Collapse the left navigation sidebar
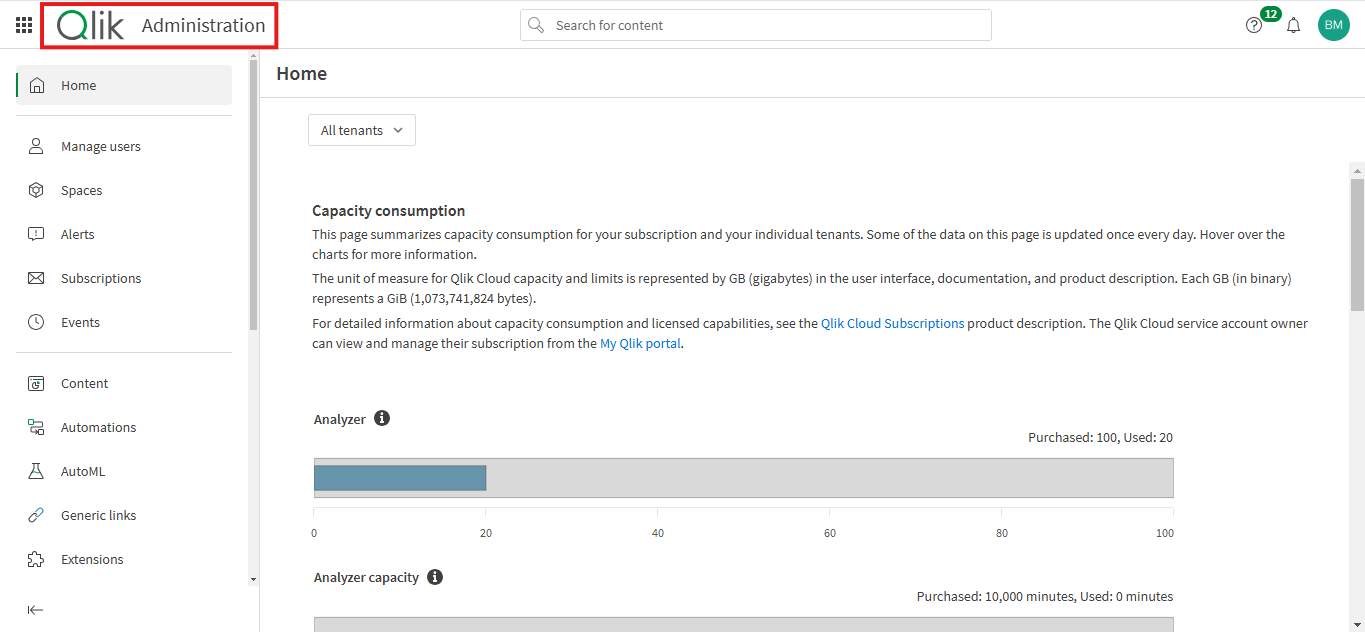The width and height of the screenshot is (1365, 632). pyautogui.click(x=36, y=609)
